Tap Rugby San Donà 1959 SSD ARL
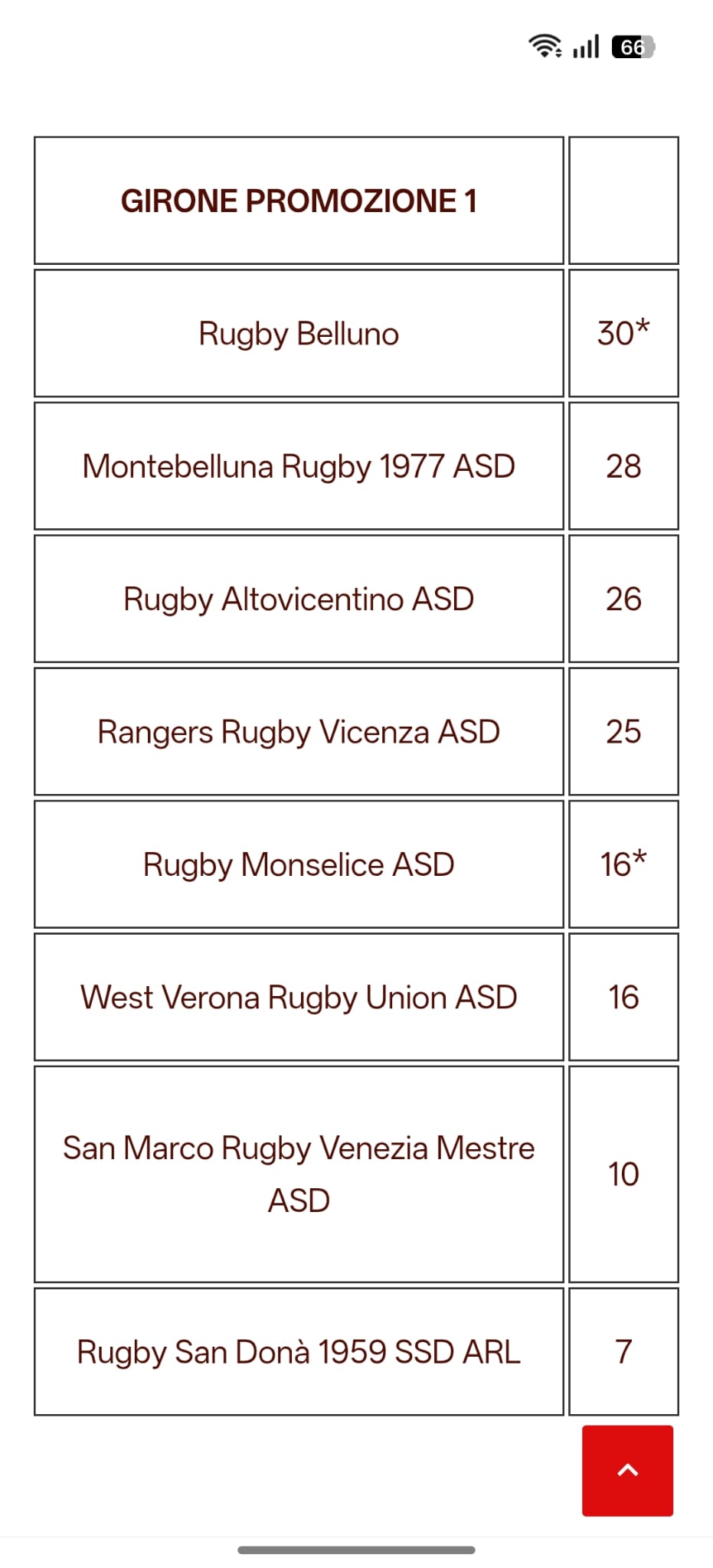 coord(299,1352)
